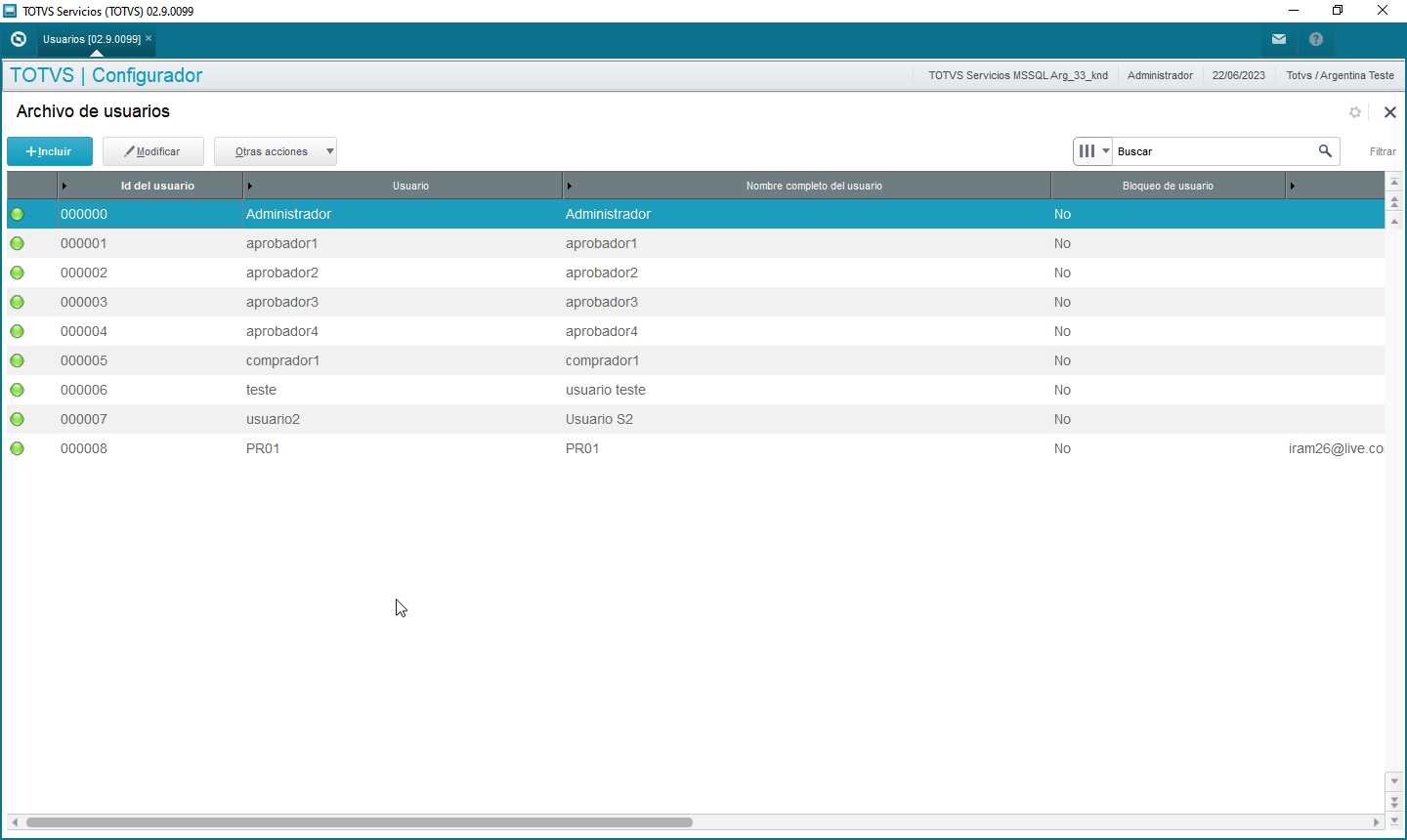Image resolution: width=1407 pixels, height=840 pixels.
Task: Click green status icon for user 000002
Action: coord(17,273)
